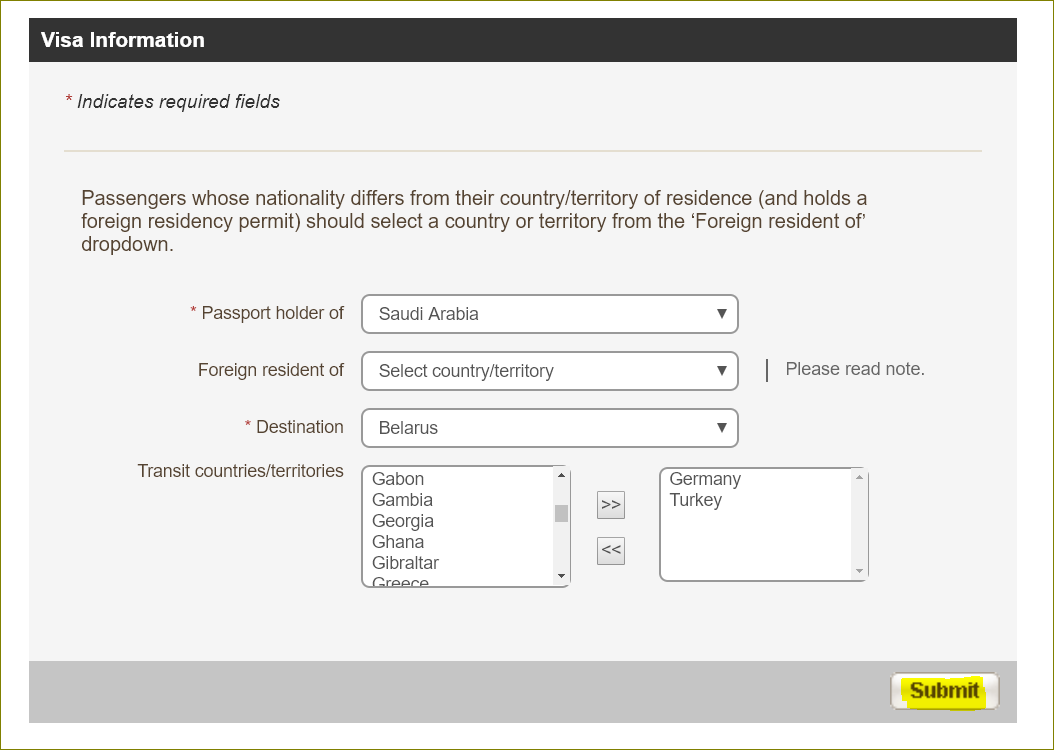1054x750 pixels.
Task: Open the Destination dropdown showing Belarus
Action: pyautogui.click(x=550, y=428)
